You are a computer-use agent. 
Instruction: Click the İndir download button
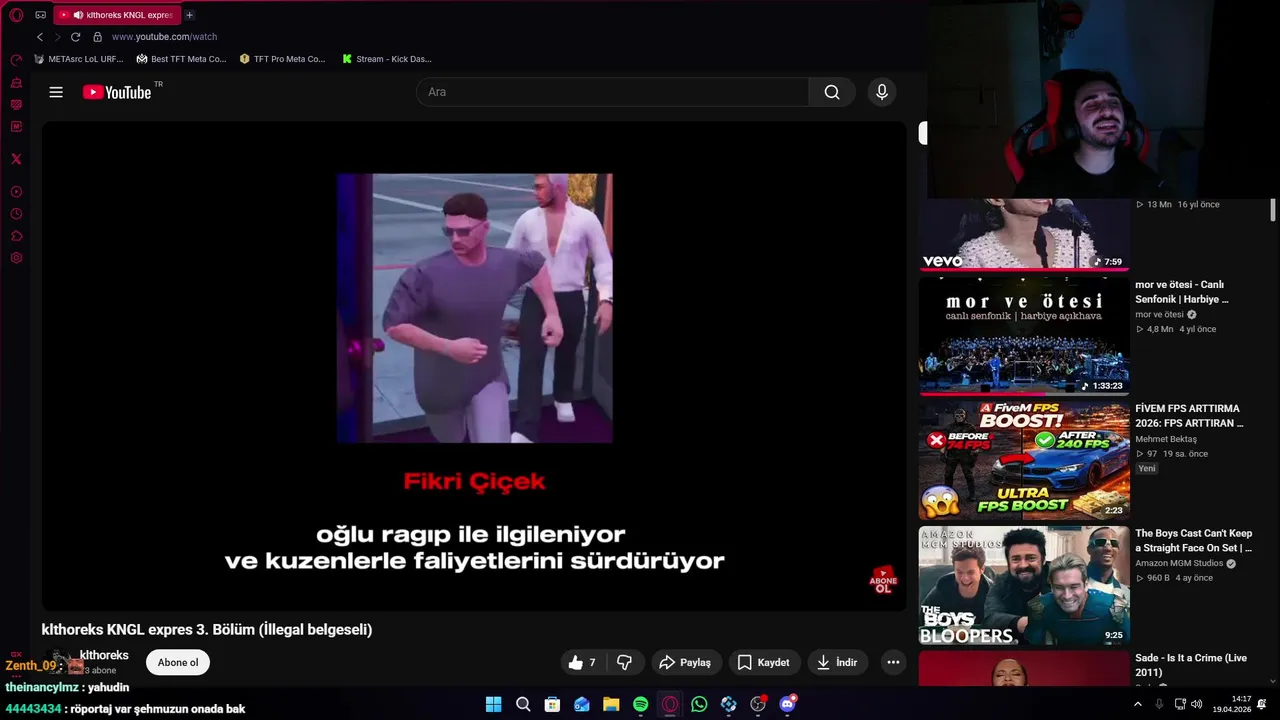pyautogui.click(x=837, y=662)
